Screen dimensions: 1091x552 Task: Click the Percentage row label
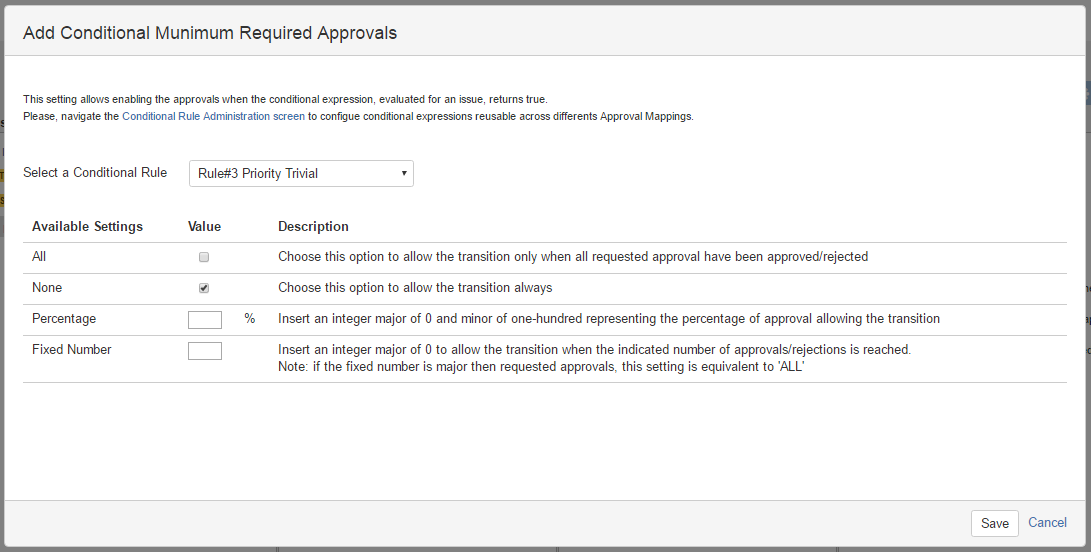click(x=64, y=319)
